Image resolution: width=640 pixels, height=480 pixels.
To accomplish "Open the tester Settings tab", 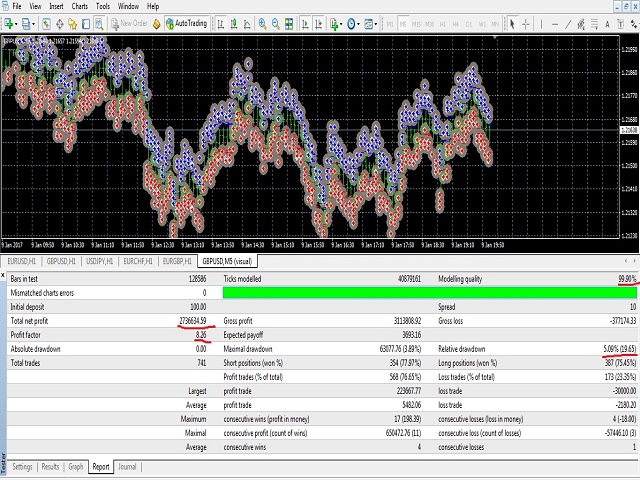I will pos(22,467).
